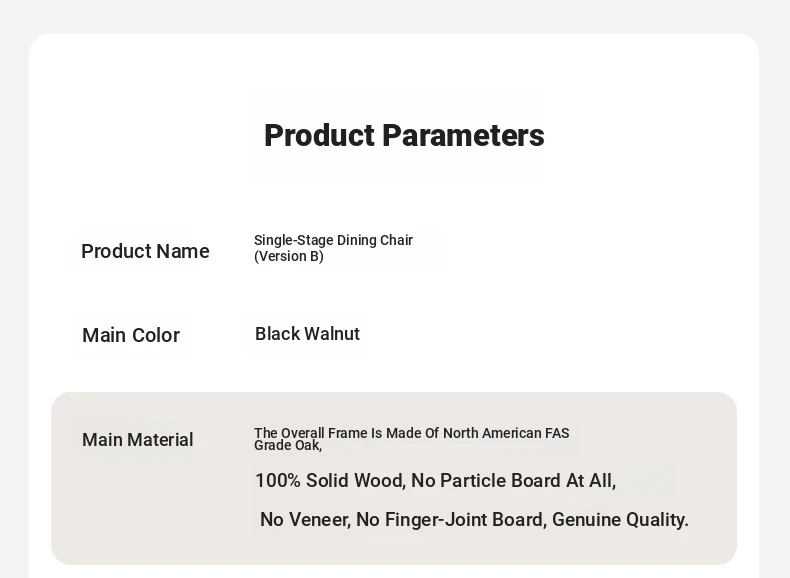The image size is (790, 578).
Task: Select the Main Material label
Action: (138, 440)
